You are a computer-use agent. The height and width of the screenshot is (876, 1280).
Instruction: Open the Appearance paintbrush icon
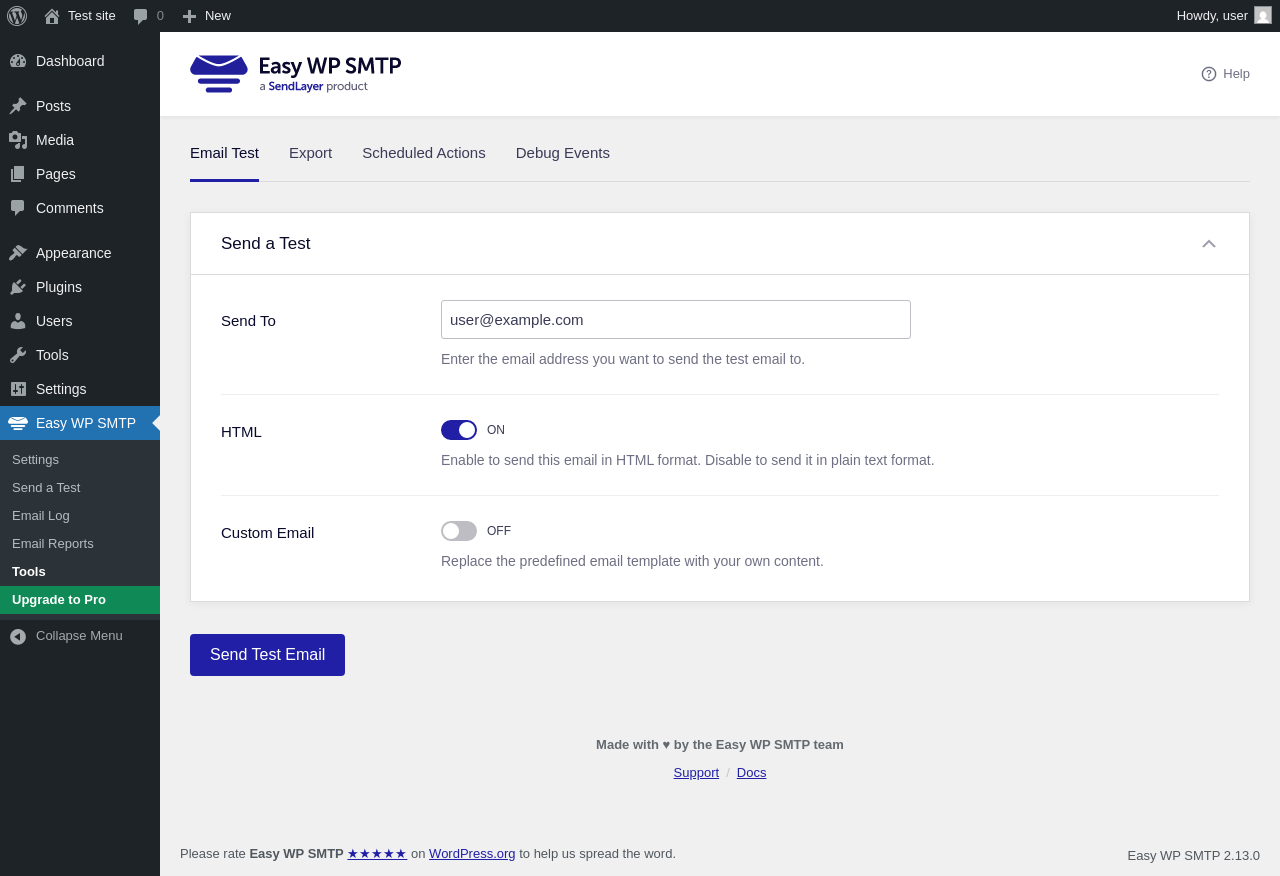tap(18, 253)
